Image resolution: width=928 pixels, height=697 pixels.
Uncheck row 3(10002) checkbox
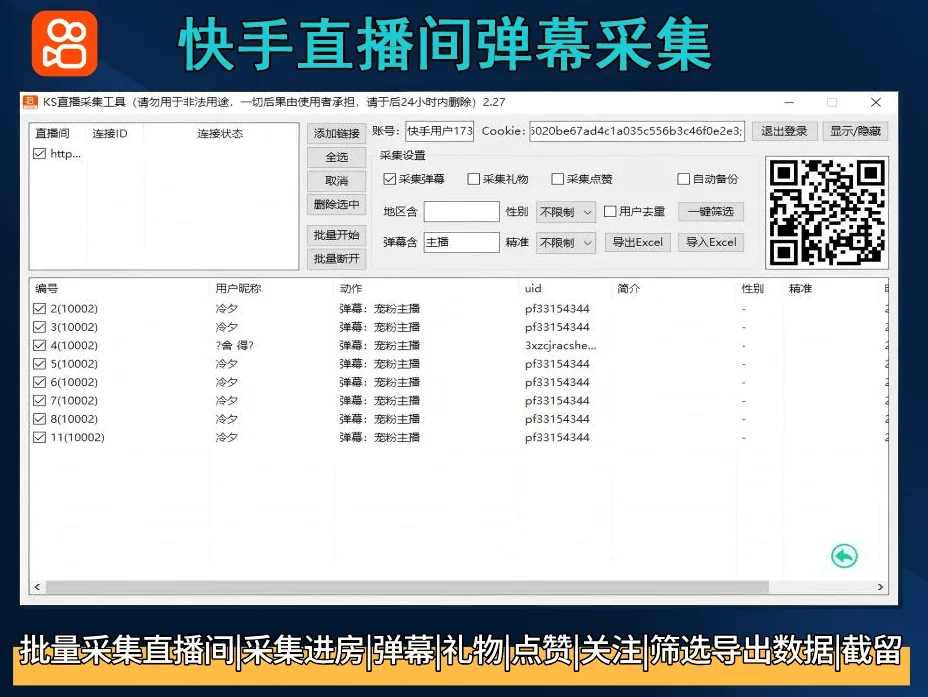[40, 327]
